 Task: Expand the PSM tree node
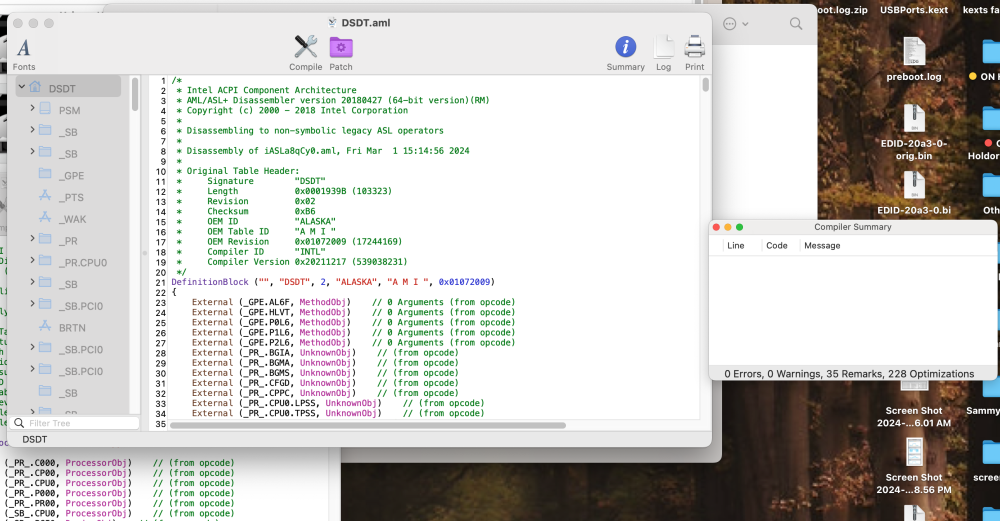(32, 109)
